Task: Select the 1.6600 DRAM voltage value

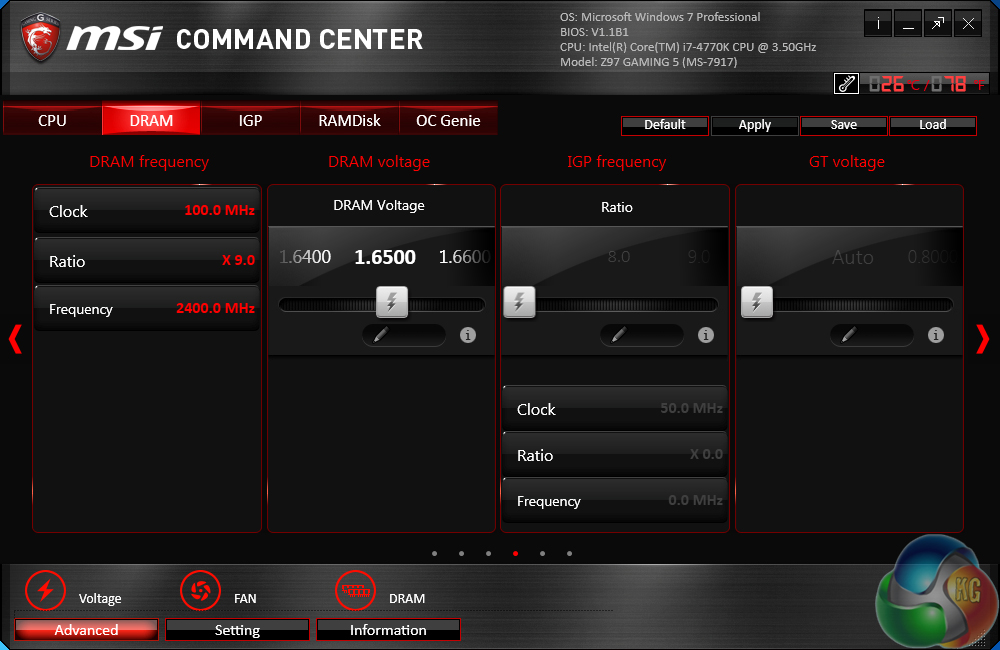Action: point(464,257)
